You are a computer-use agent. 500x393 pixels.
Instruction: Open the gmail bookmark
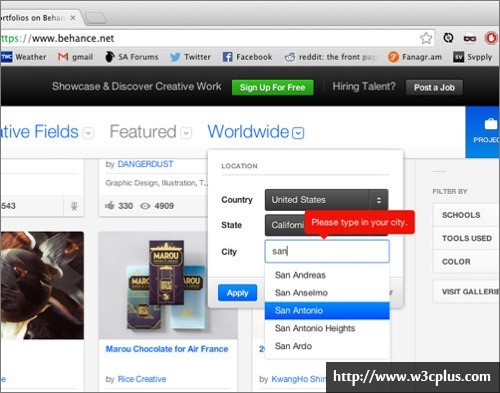tap(76, 57)
